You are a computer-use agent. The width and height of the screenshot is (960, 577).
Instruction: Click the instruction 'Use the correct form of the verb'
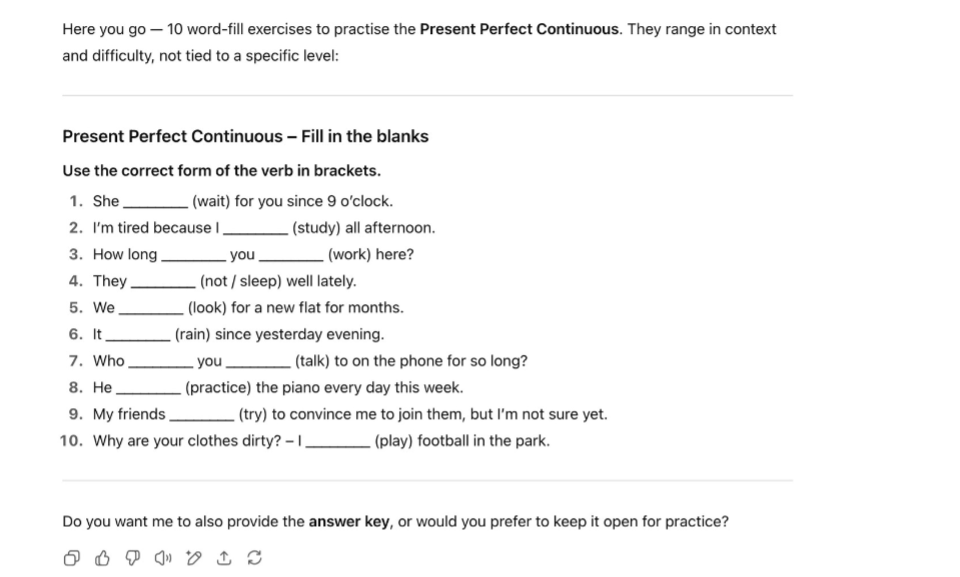221,171
